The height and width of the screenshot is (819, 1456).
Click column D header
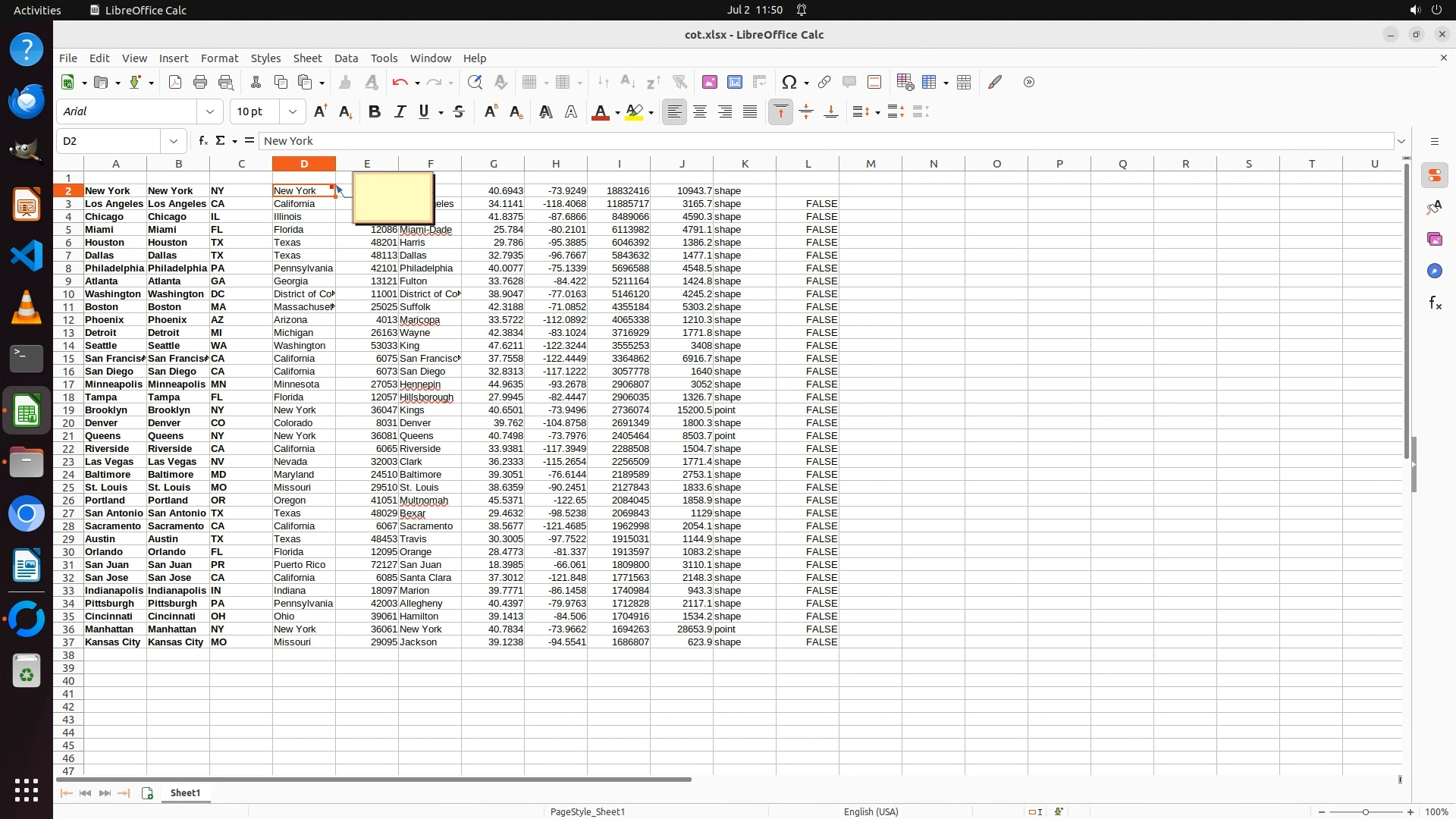point(304,164)
